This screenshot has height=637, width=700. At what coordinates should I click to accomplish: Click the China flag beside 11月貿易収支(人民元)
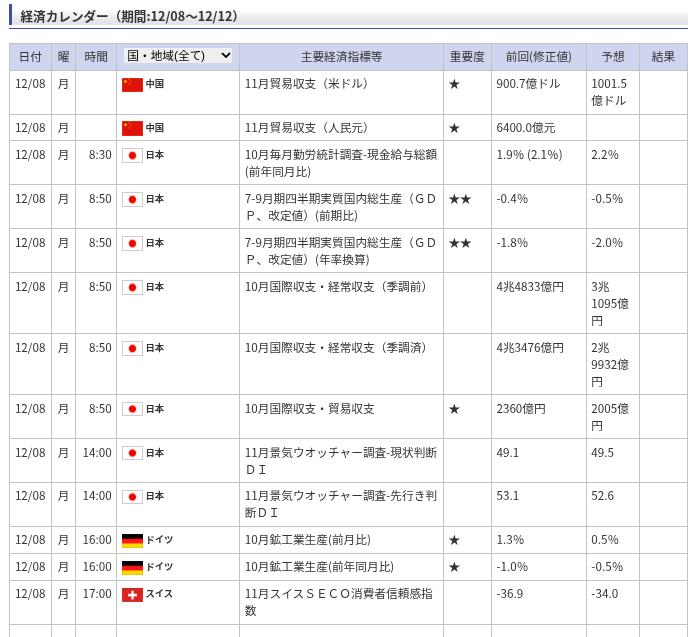click(x=132, y=128)
